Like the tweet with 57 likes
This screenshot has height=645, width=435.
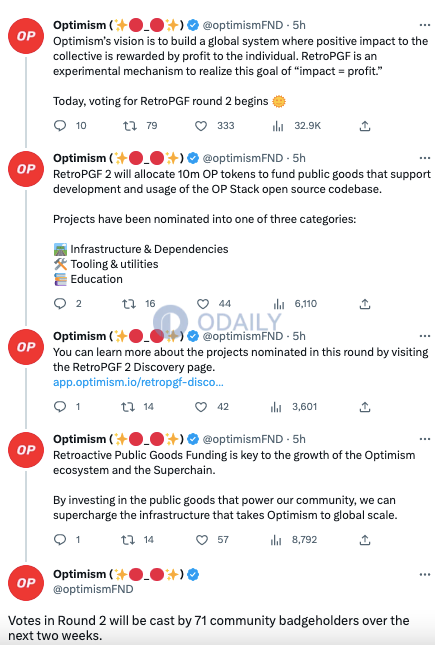pyautogui.click(x=202, y=540)
